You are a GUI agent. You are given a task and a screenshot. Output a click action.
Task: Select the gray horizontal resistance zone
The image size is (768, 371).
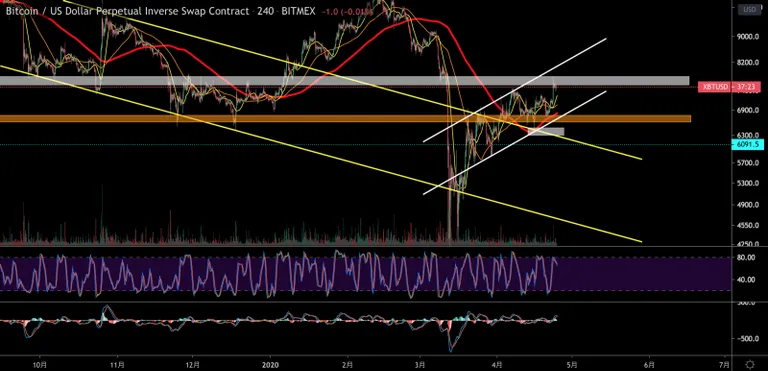click(x=344, y=81)
